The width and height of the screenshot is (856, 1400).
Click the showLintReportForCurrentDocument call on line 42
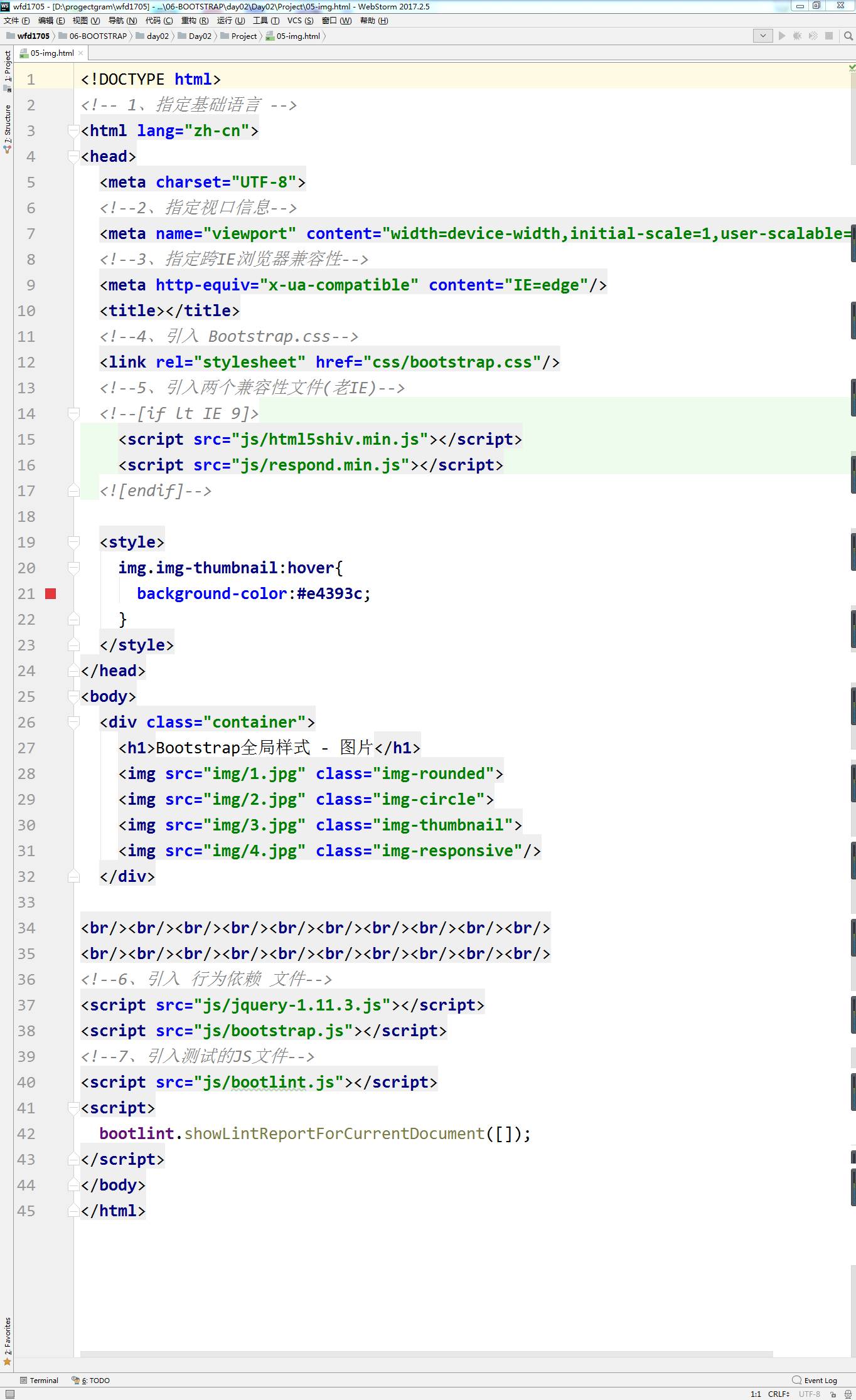(x=334, y=1133)
